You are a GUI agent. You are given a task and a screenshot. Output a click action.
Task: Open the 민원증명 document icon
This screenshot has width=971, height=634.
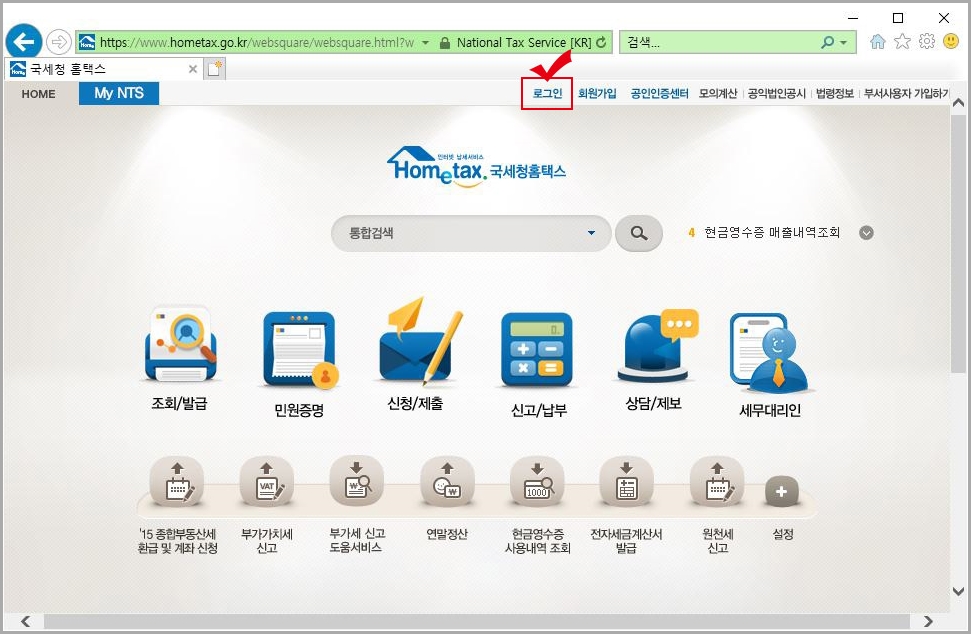[299, 350]
